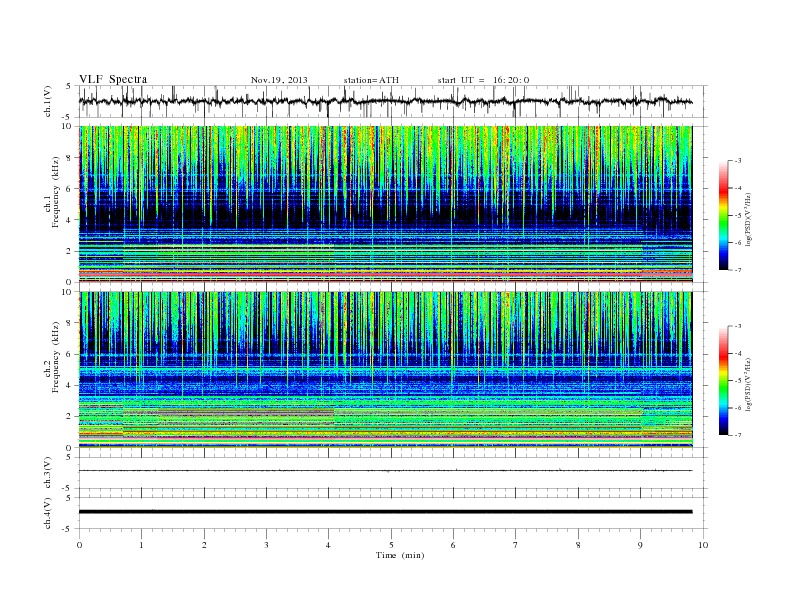Click the ch.2 spectrogram panel
Viewport: 792px width, 612px height.
[x=386, y=369]
